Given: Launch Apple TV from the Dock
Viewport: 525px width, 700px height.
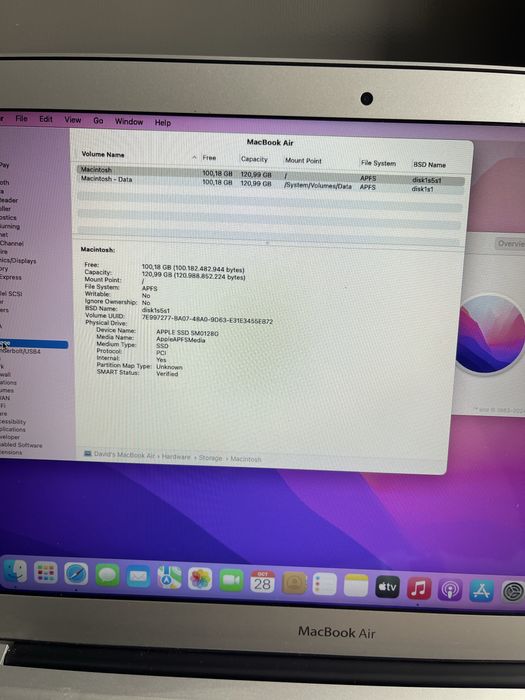Looking at the screenshot, I should 387,587.
